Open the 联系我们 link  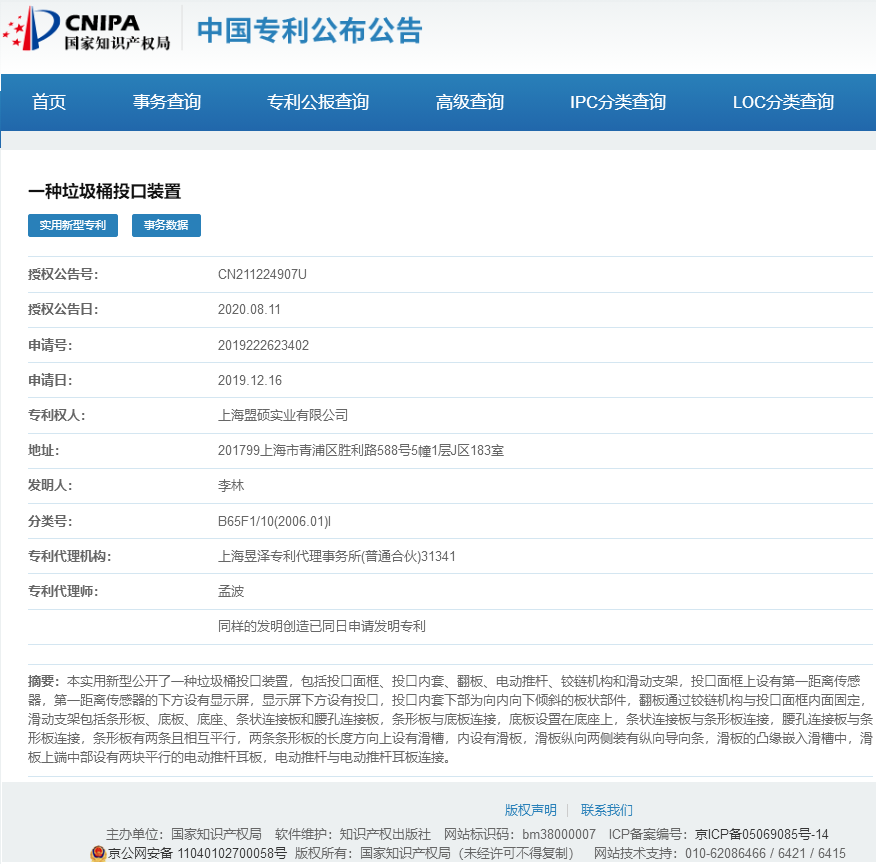[x=607, y=810]
